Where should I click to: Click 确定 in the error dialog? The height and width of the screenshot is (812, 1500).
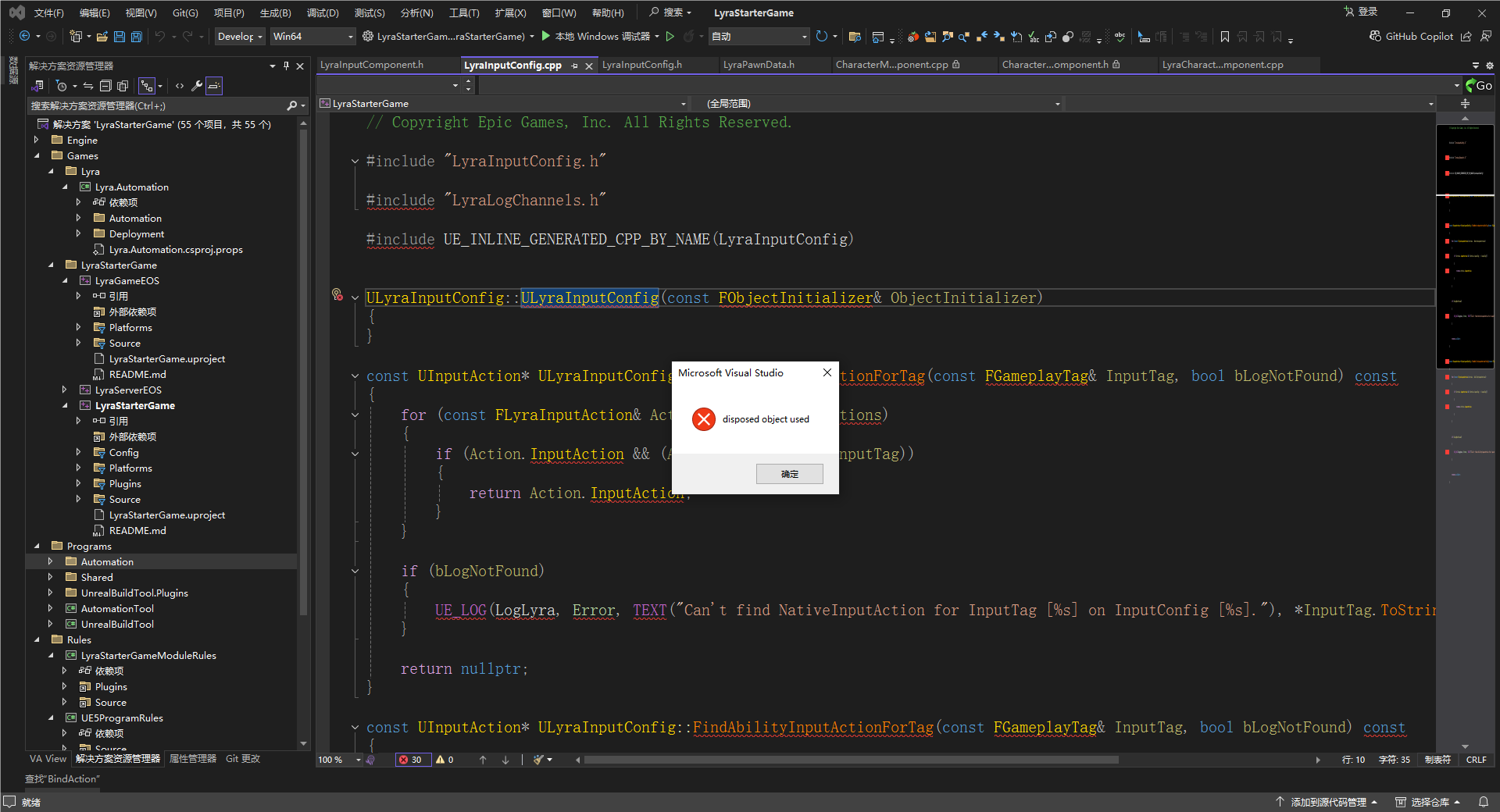pos(789,474)
